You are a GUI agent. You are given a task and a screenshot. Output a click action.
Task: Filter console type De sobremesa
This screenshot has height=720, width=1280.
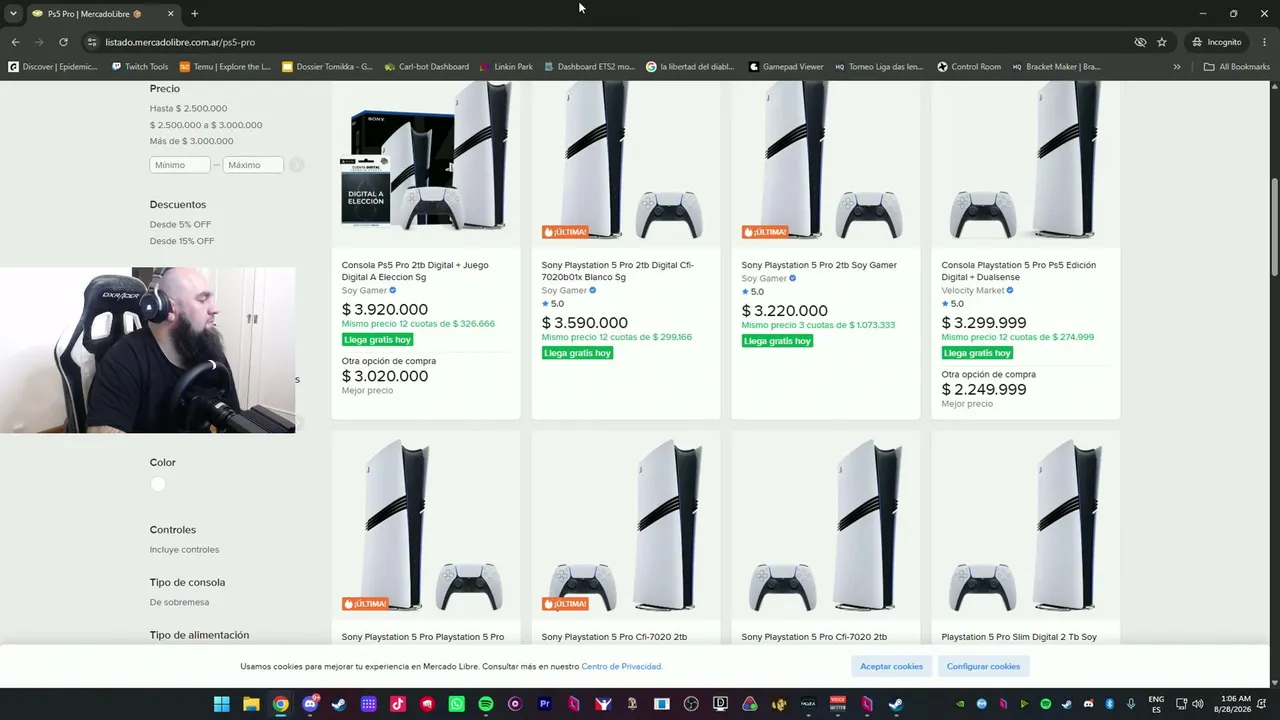[x=179, y=602]
